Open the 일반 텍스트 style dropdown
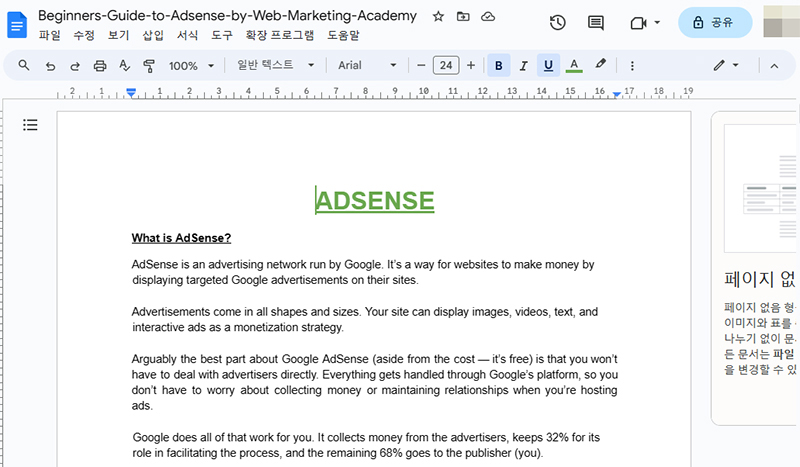This screenshot has height=467, width=800. (276, 65)
